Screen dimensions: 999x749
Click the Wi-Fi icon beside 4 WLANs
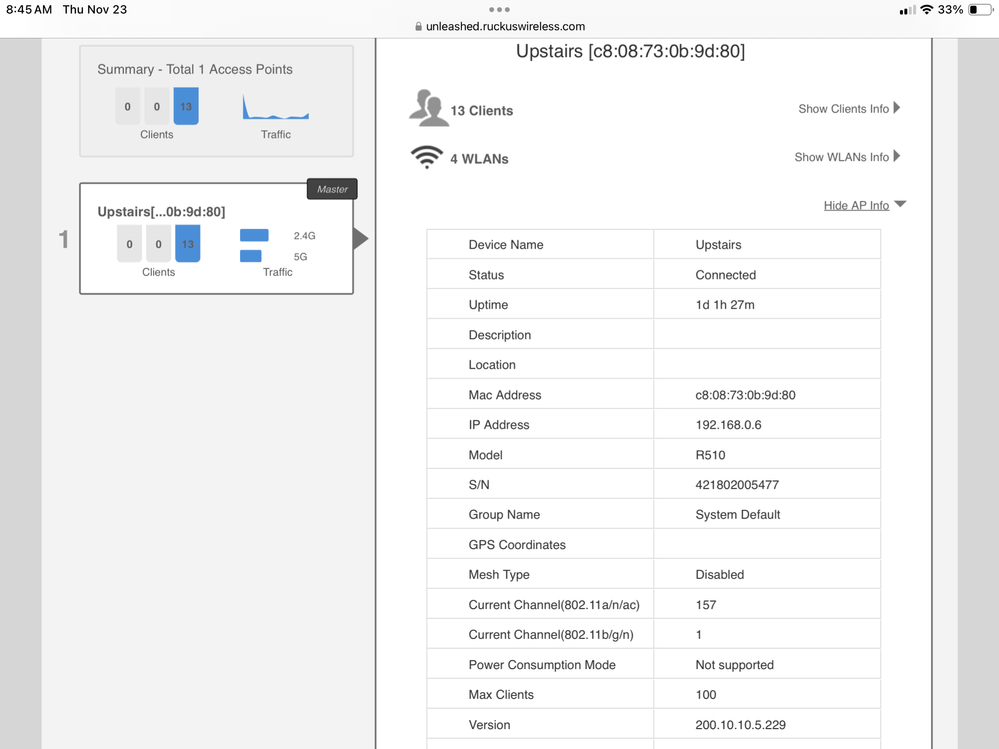click(427, 158)
